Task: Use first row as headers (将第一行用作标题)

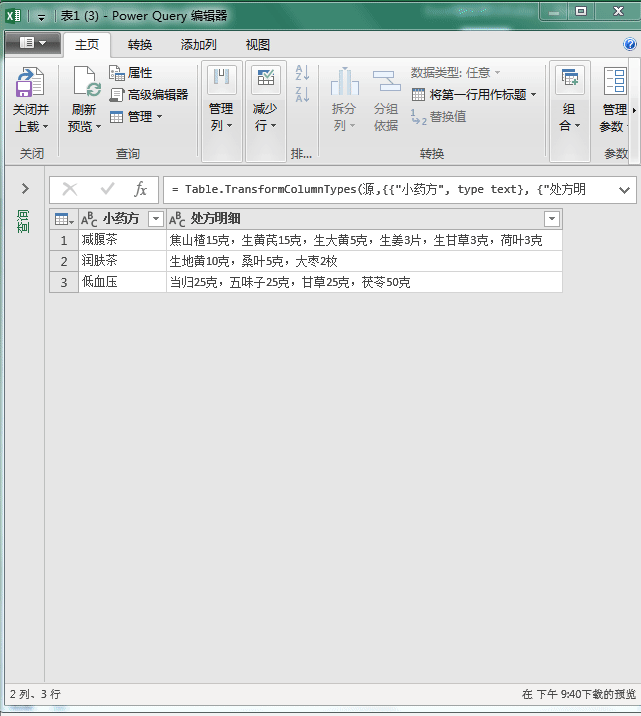Action: coord(469,95)
